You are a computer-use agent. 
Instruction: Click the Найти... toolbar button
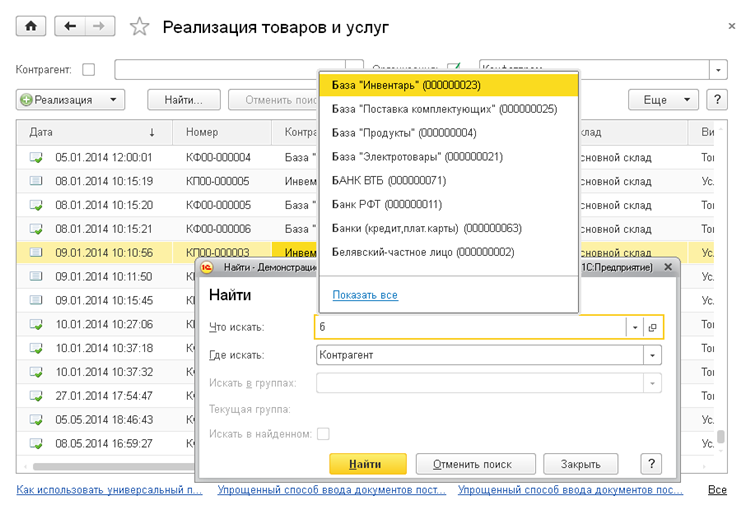click(184, 100)
